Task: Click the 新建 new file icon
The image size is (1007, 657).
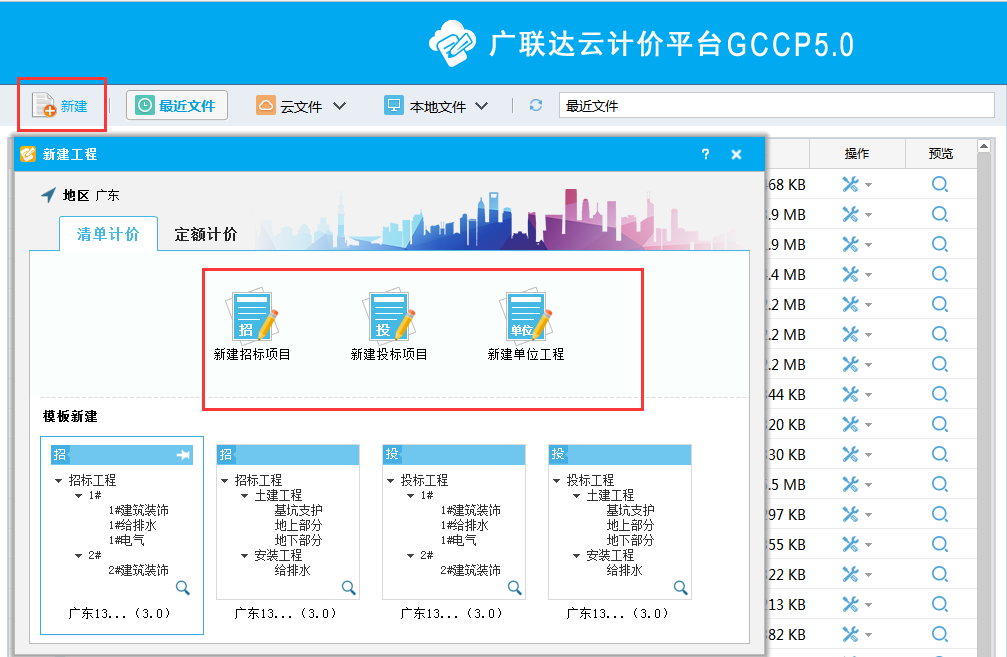Action: pyautogui.click(x=44, y=105)
